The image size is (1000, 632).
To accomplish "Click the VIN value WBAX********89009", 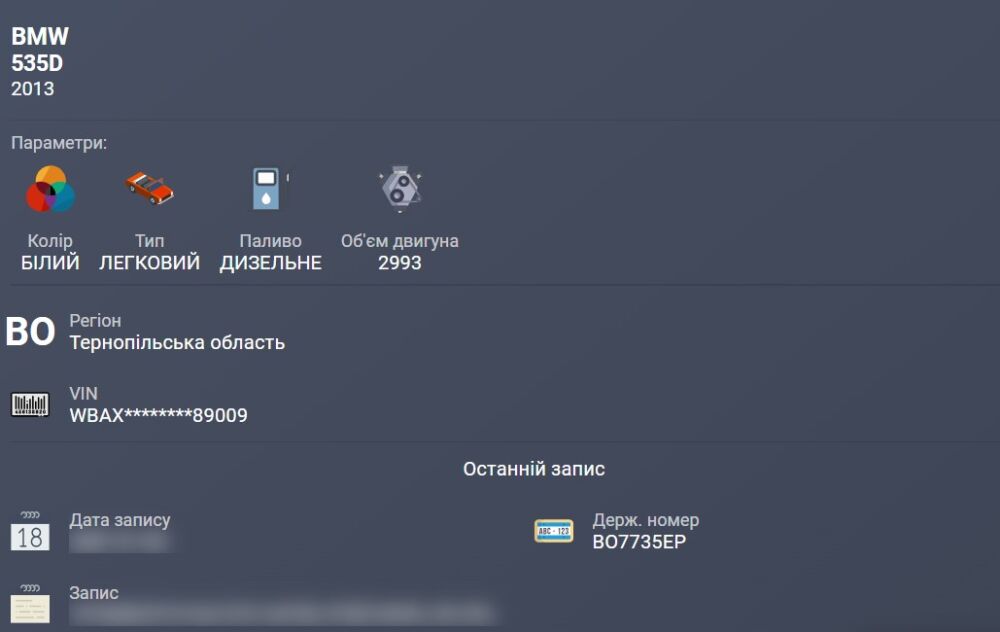I will [158, 415].
